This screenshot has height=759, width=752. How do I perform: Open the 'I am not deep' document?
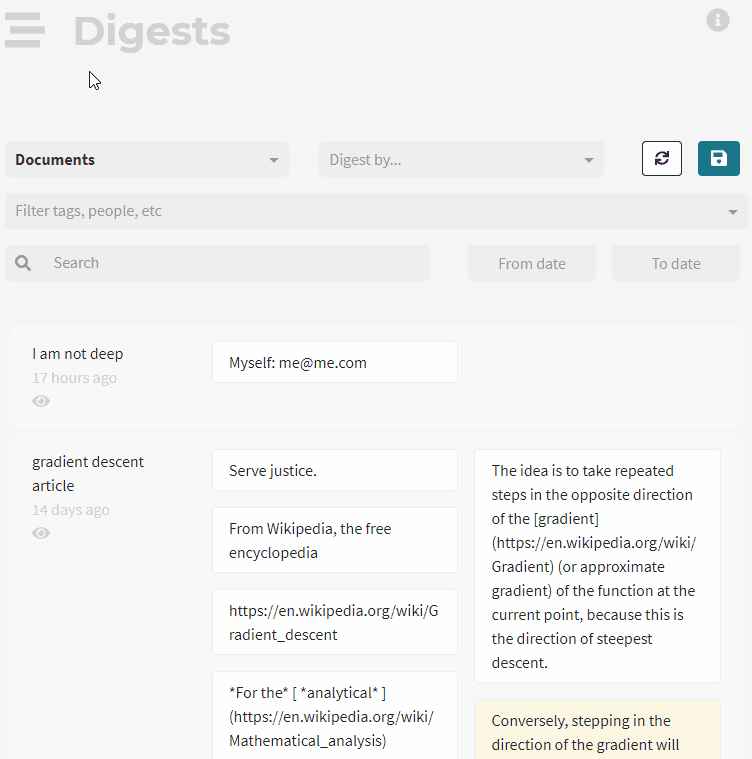78,354
